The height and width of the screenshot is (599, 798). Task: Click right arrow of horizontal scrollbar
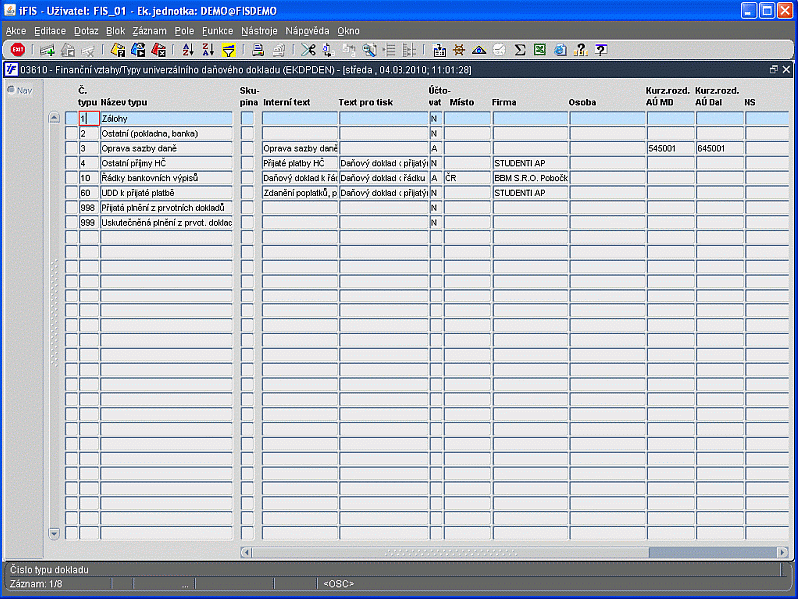click(782, 552)
